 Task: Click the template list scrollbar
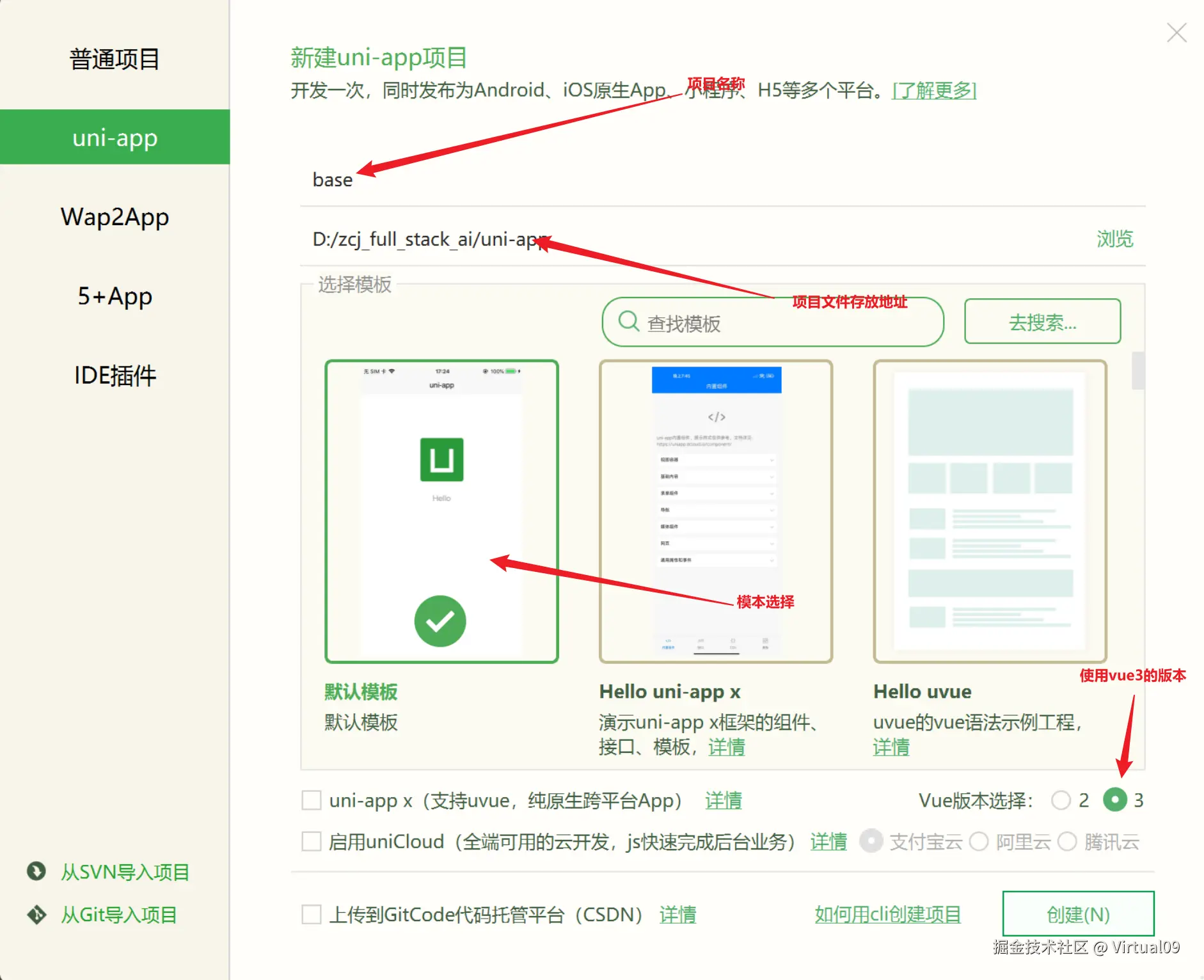coord(1138,370)
